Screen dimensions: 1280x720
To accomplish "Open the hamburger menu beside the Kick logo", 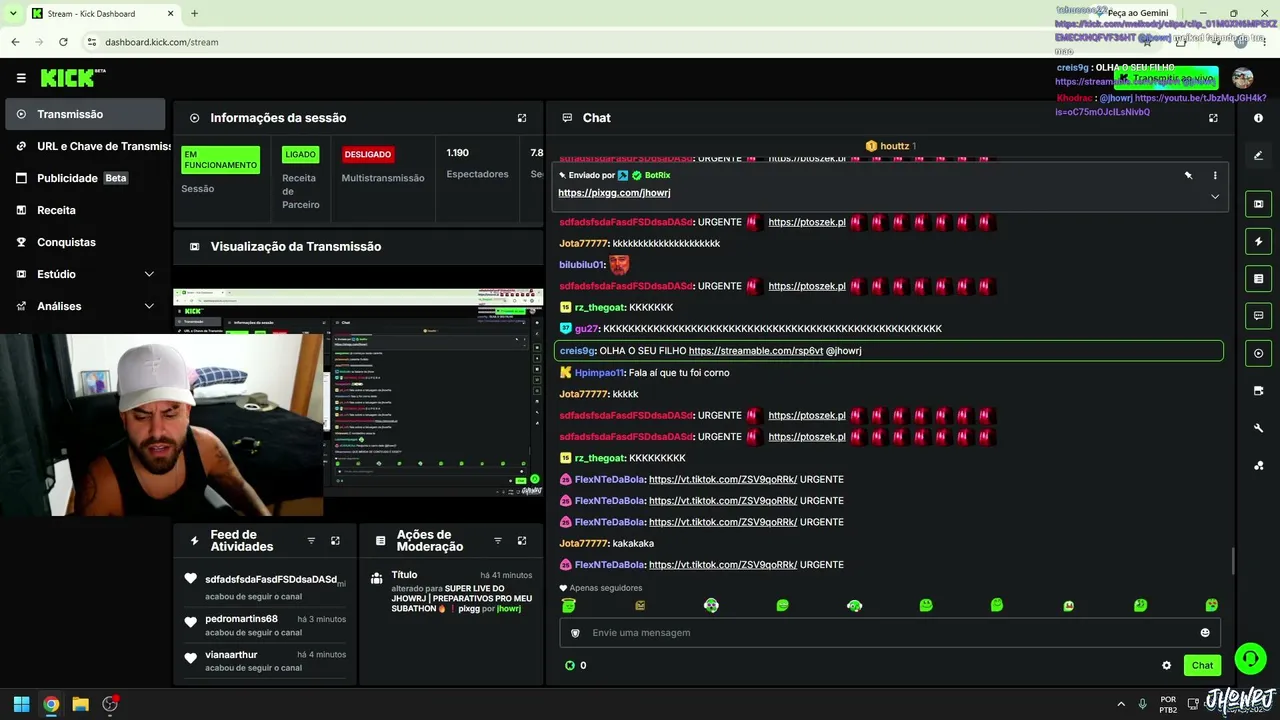I will coord(21,78).
